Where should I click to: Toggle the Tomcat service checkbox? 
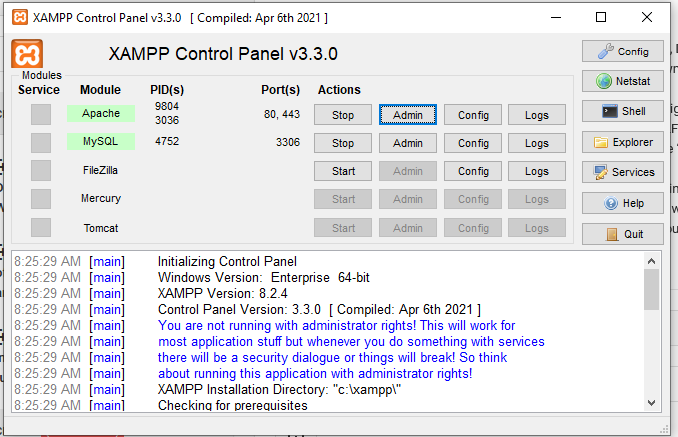(41, 228)
